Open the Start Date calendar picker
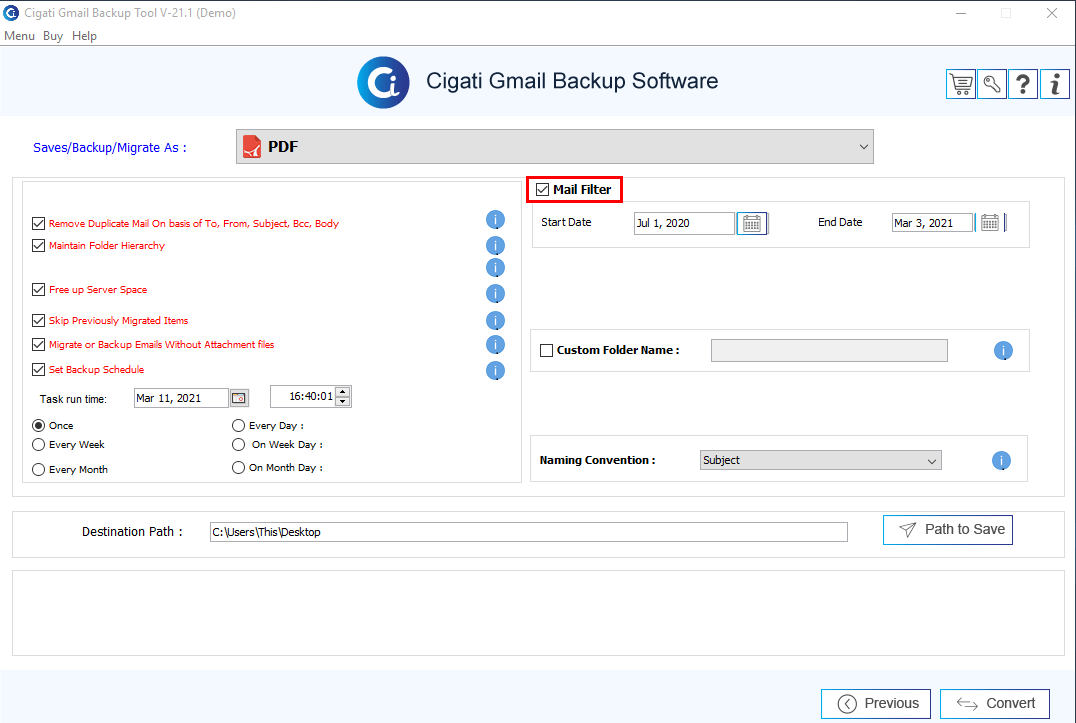 [751, 224]
